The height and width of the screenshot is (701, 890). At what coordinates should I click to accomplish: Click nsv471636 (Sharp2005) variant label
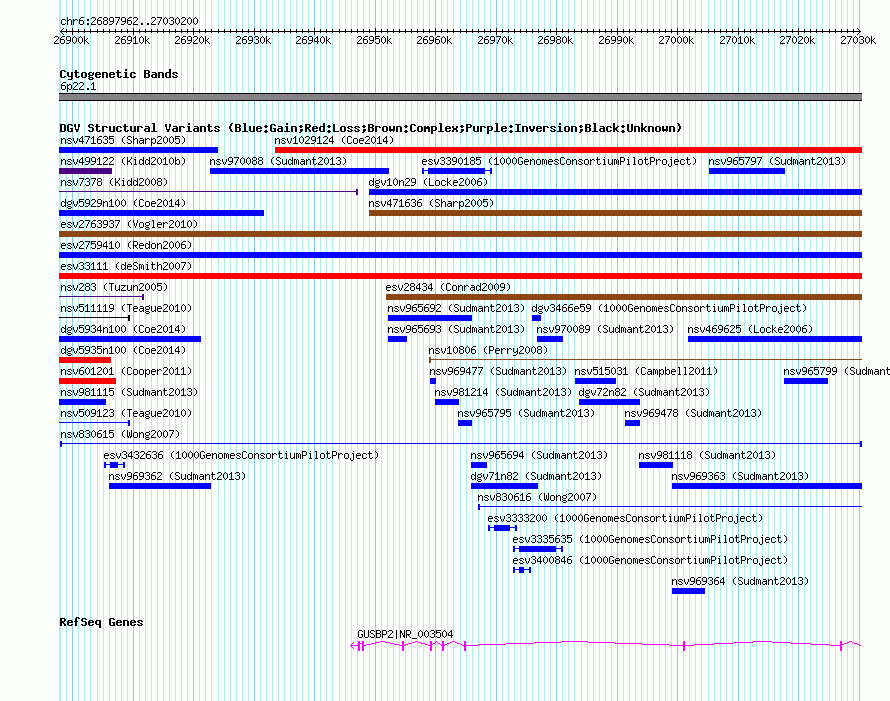coord(431,203)
